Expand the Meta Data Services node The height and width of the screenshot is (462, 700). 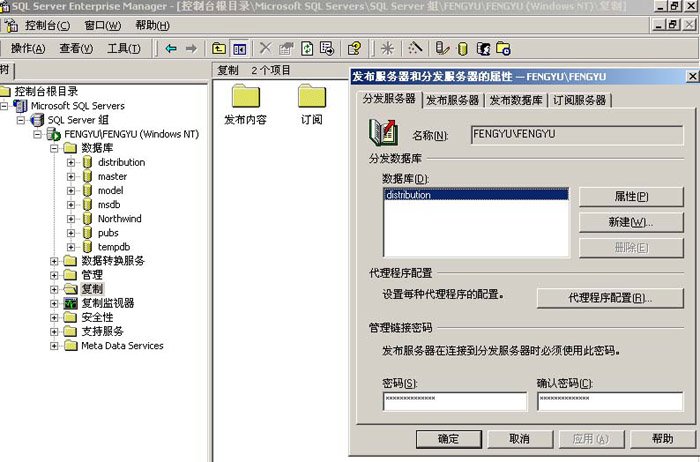pyautogui.click(x=54, y=345)
